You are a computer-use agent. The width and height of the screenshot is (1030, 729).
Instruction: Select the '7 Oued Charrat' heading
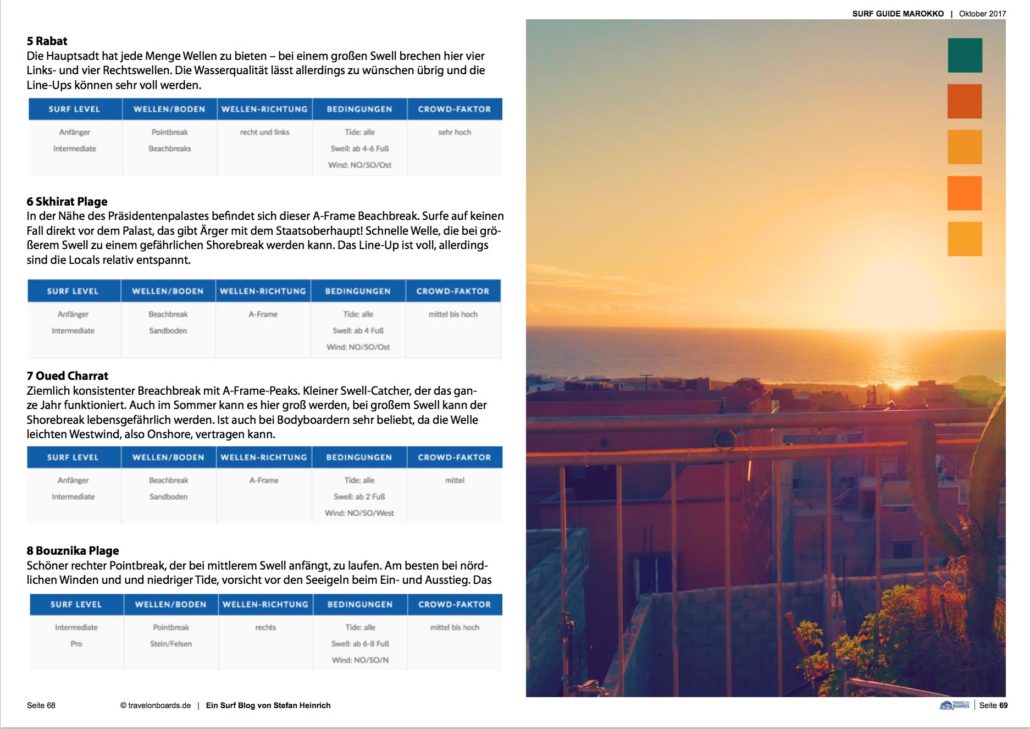pyautogui.click(x=67, y=376)
